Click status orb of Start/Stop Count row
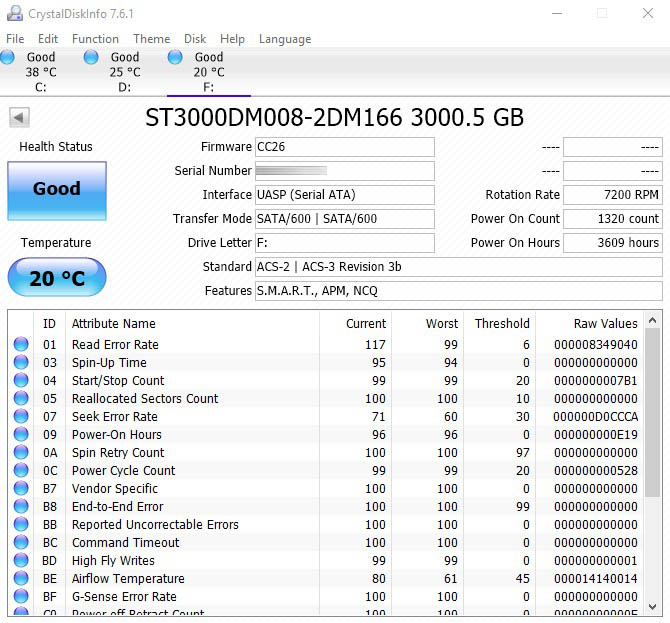 21,380
